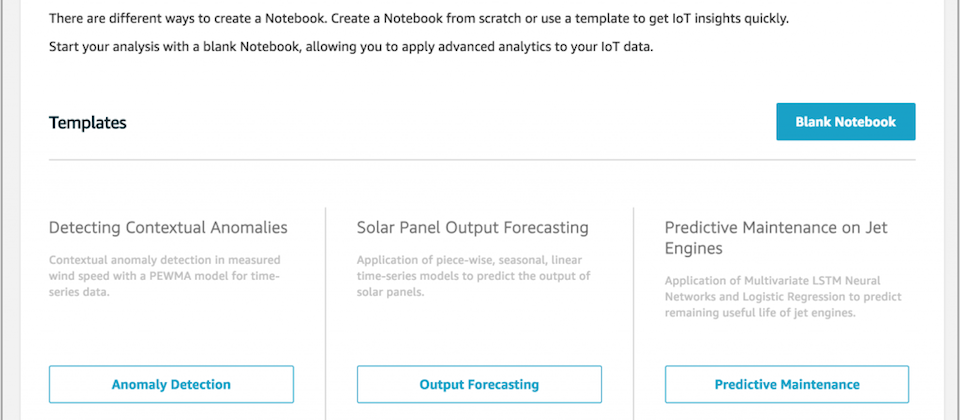This screenshot has width=960, height=420.
Task: Click the sentence about different ways to create a Notebook
Action: [419, 18]
